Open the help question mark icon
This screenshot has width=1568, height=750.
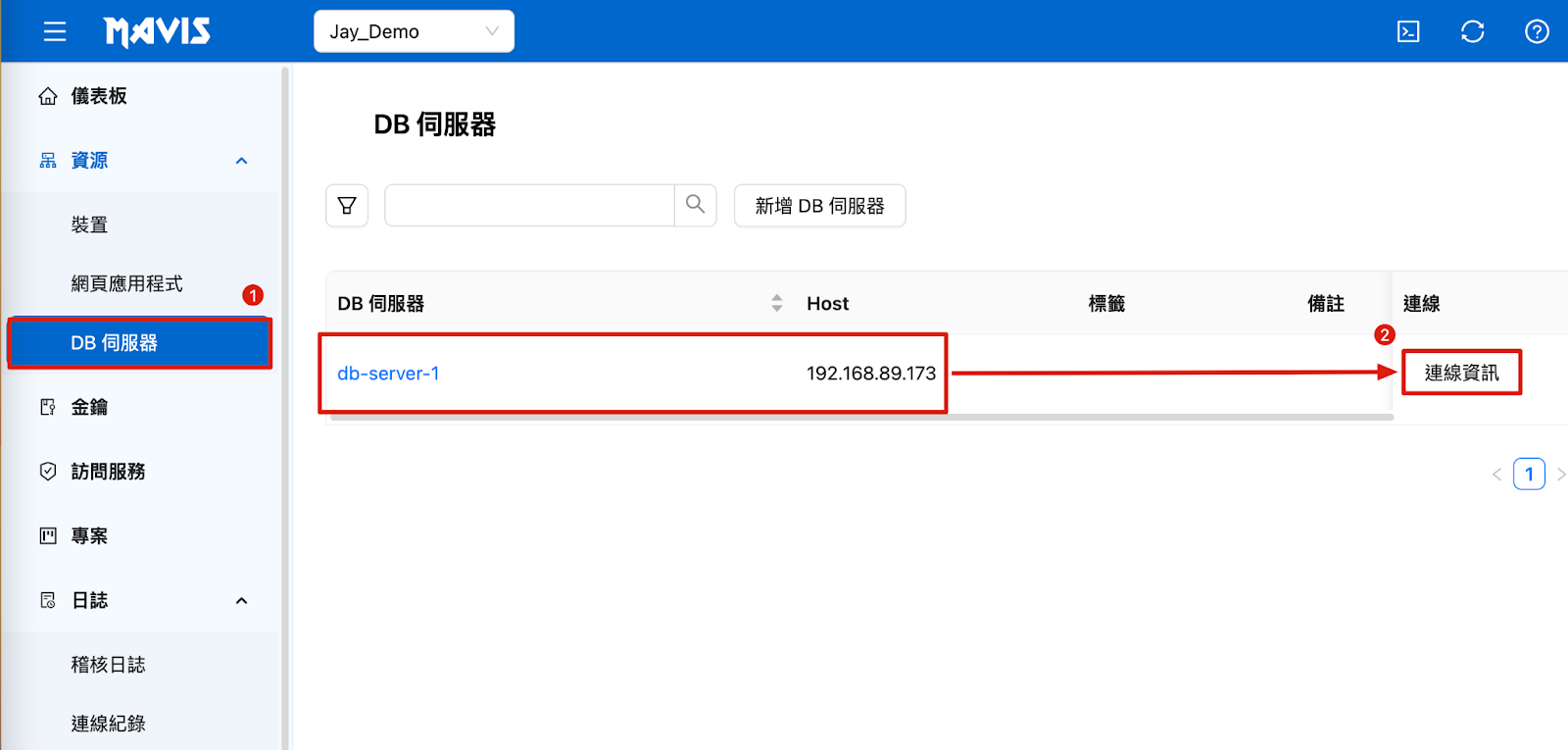click(x=1537, y=31)
